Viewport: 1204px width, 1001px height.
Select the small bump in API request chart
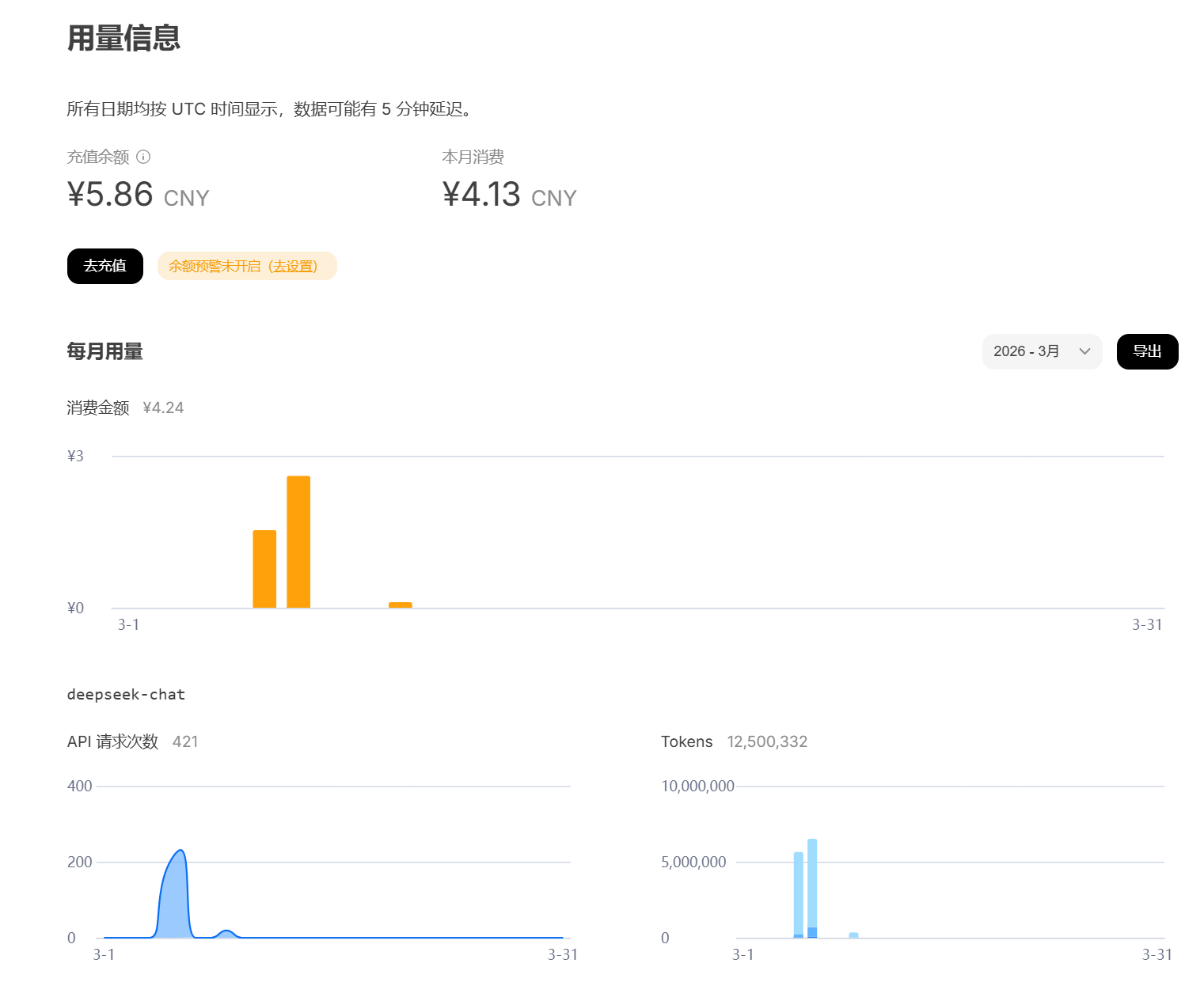click(x=227, y=934)
